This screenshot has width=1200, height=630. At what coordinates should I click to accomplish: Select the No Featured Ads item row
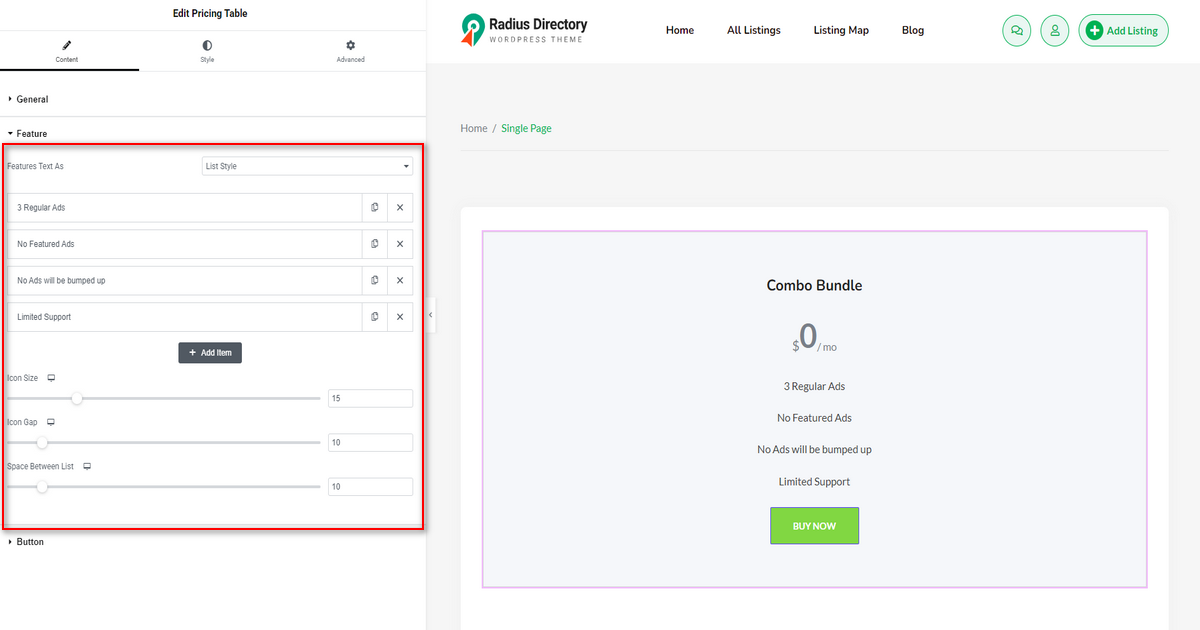coord(184,244)
